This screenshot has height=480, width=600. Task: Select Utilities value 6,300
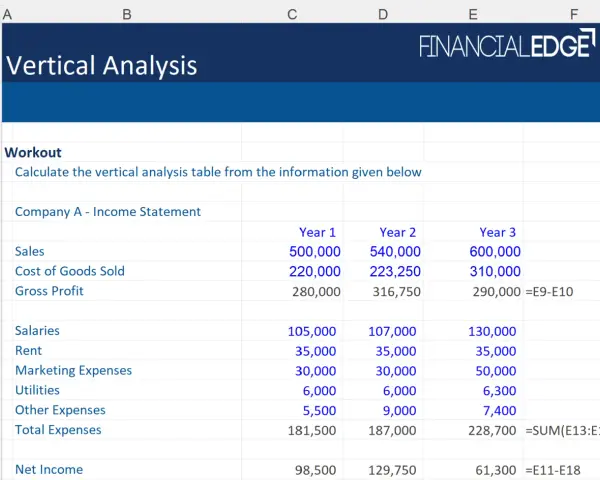click(x=499, y=391)
